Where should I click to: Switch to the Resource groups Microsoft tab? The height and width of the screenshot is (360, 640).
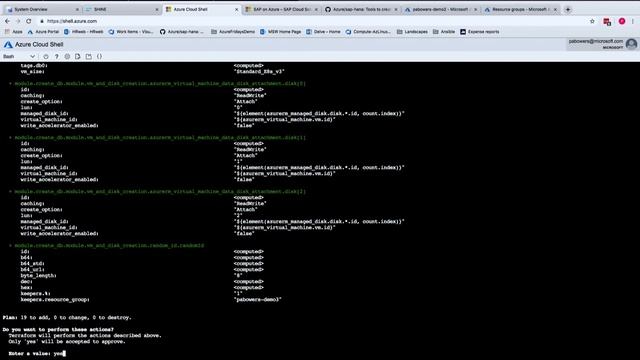(520, 9)
